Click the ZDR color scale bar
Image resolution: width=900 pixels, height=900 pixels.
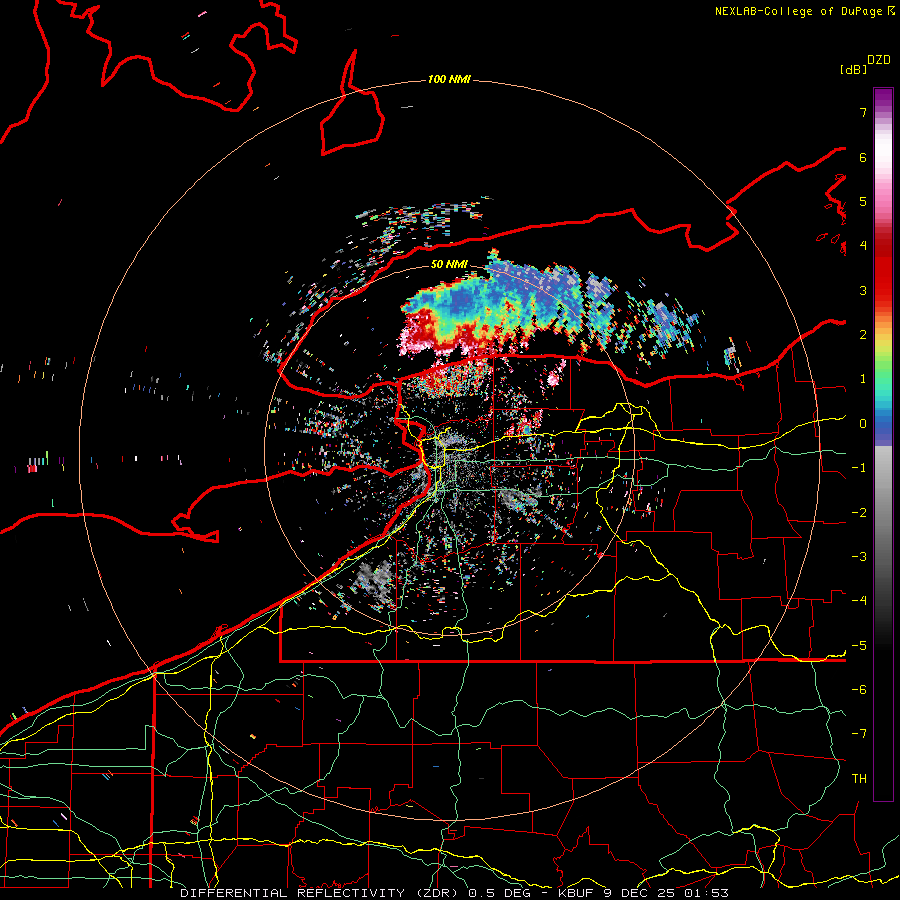coord(883,444)
